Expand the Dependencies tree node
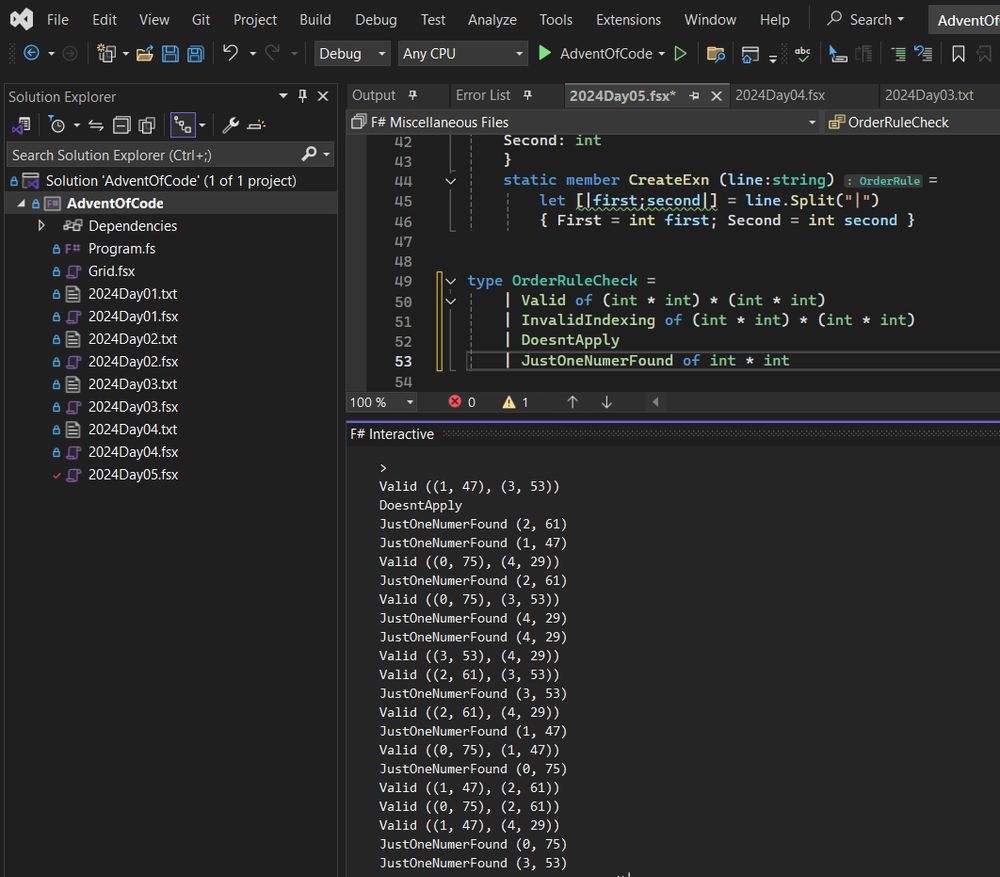This screenshot has width=1000, height=877. pyautogui.click(x=41, y=225)
